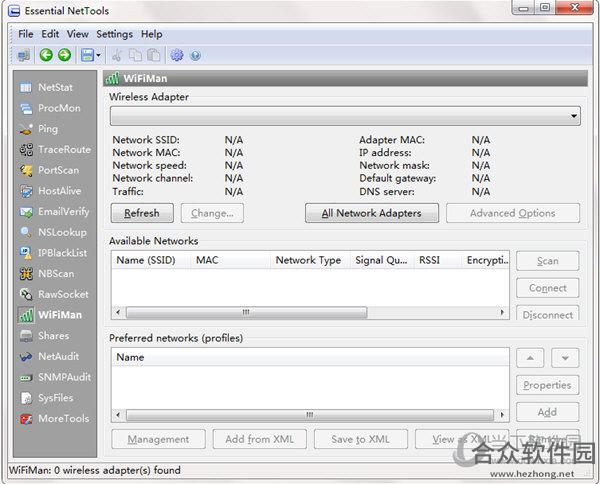Image resolution: width=600 pixels, height=484 pixels.
Task: Open the SNMPAudit tool
Action: pyautogui.click(x=55, y=377)
